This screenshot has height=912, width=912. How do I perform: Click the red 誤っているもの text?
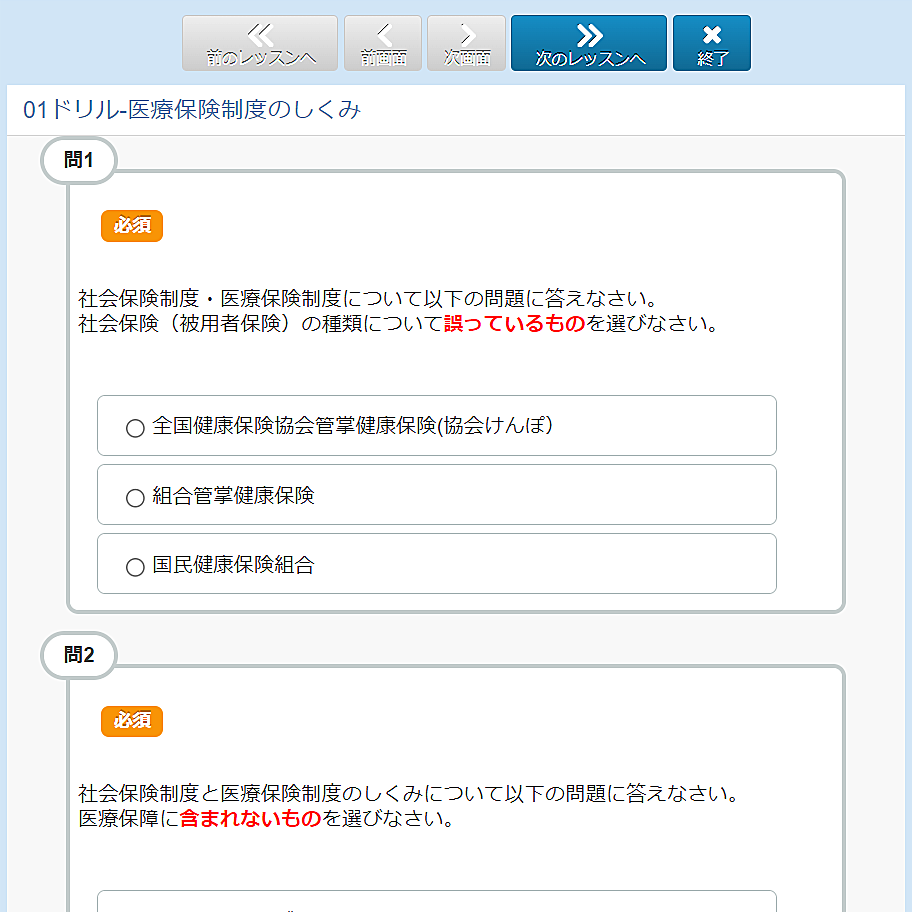pos(514,323)
